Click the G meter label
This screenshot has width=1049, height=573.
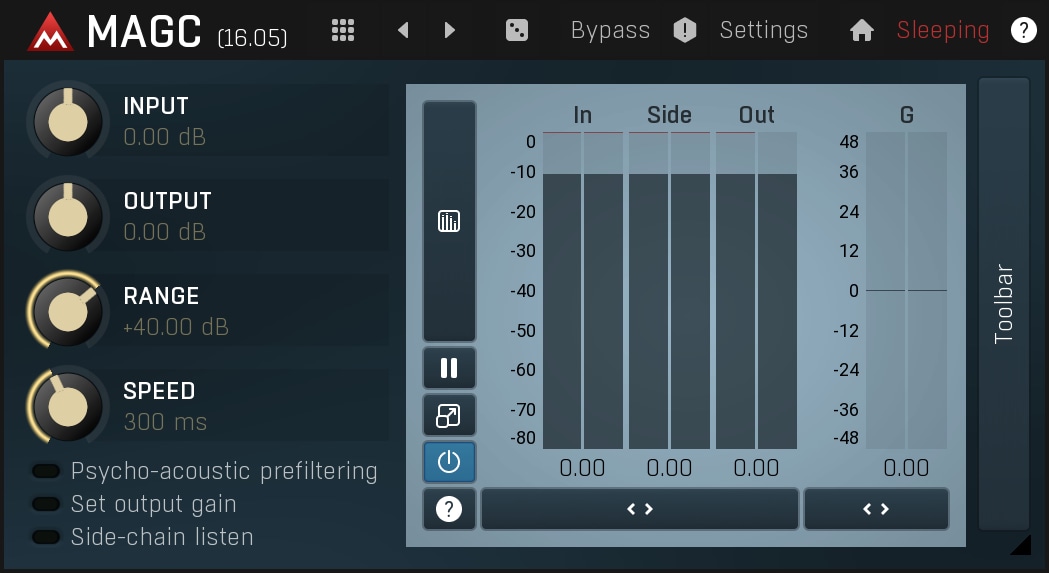907,115
